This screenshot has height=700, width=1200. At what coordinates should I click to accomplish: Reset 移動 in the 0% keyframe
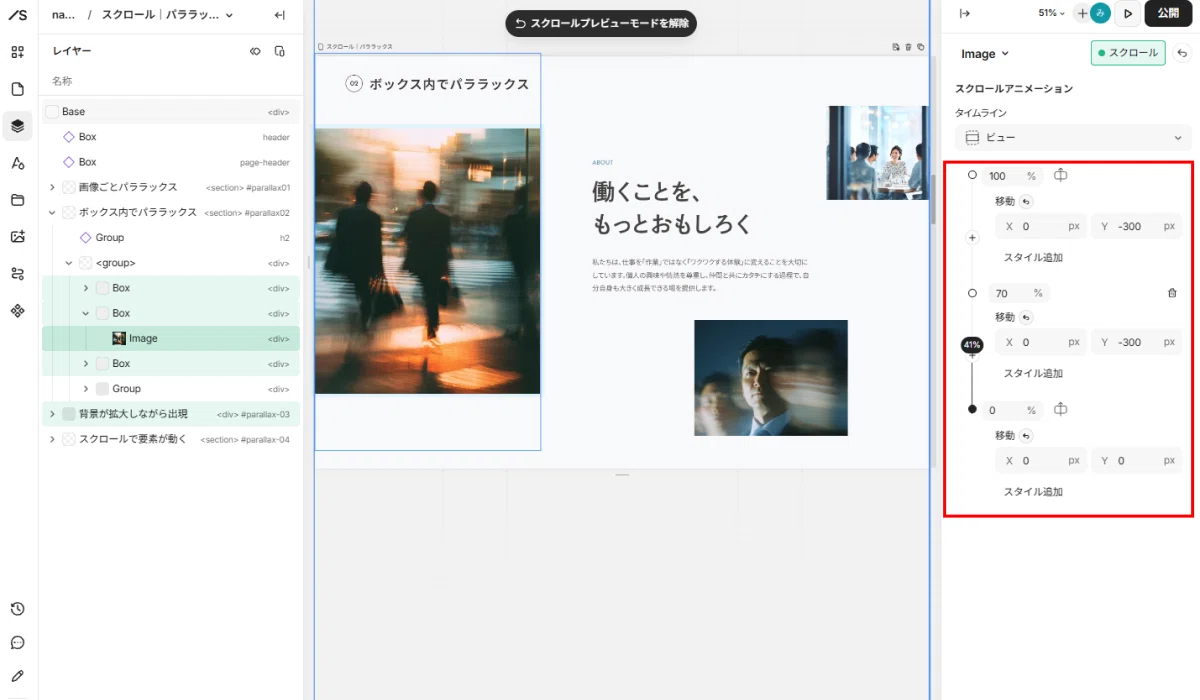(x=1026, y=436)
